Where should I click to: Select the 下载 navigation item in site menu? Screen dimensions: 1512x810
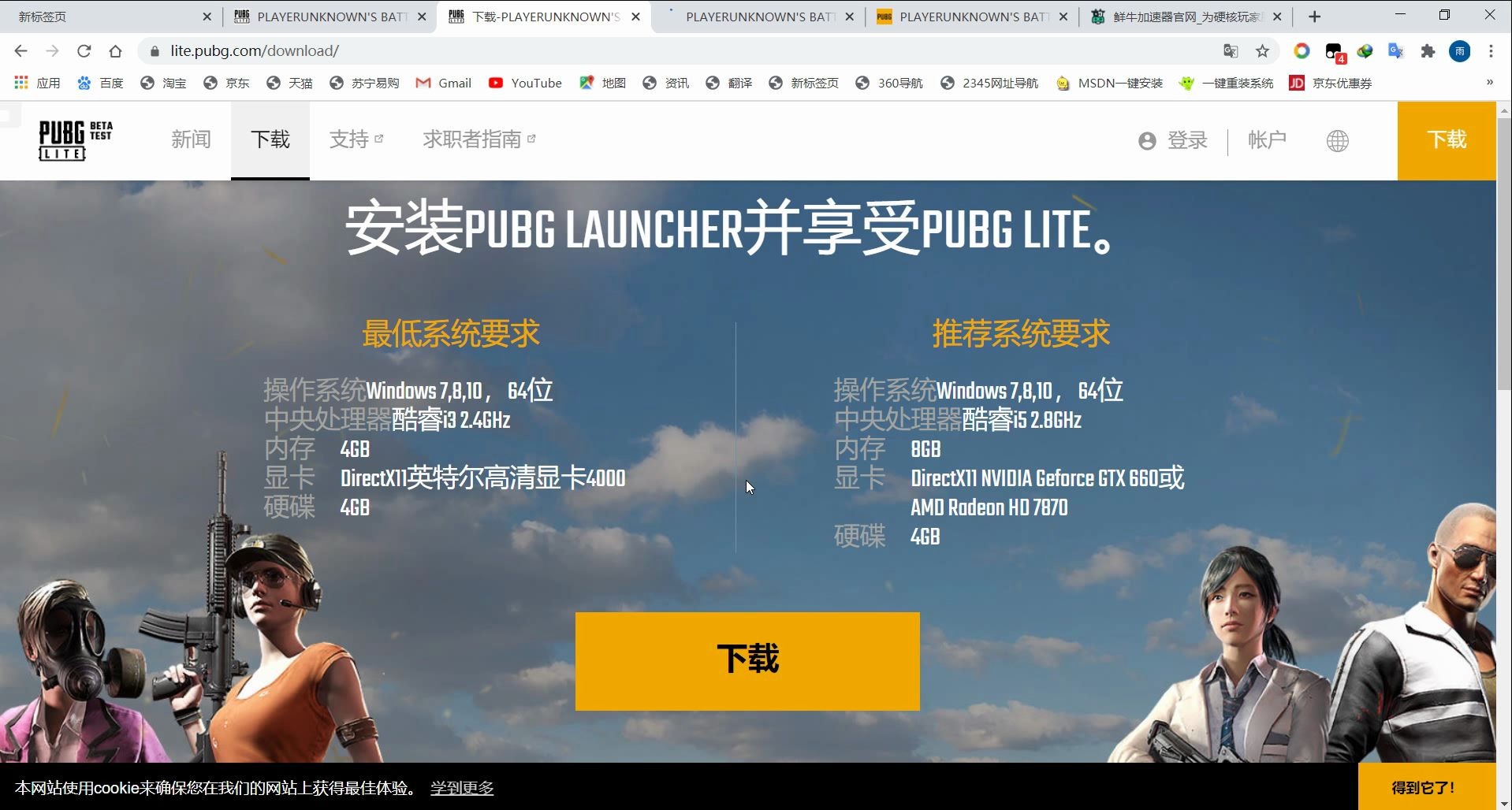pyautogui.click(x=270, y=139)
